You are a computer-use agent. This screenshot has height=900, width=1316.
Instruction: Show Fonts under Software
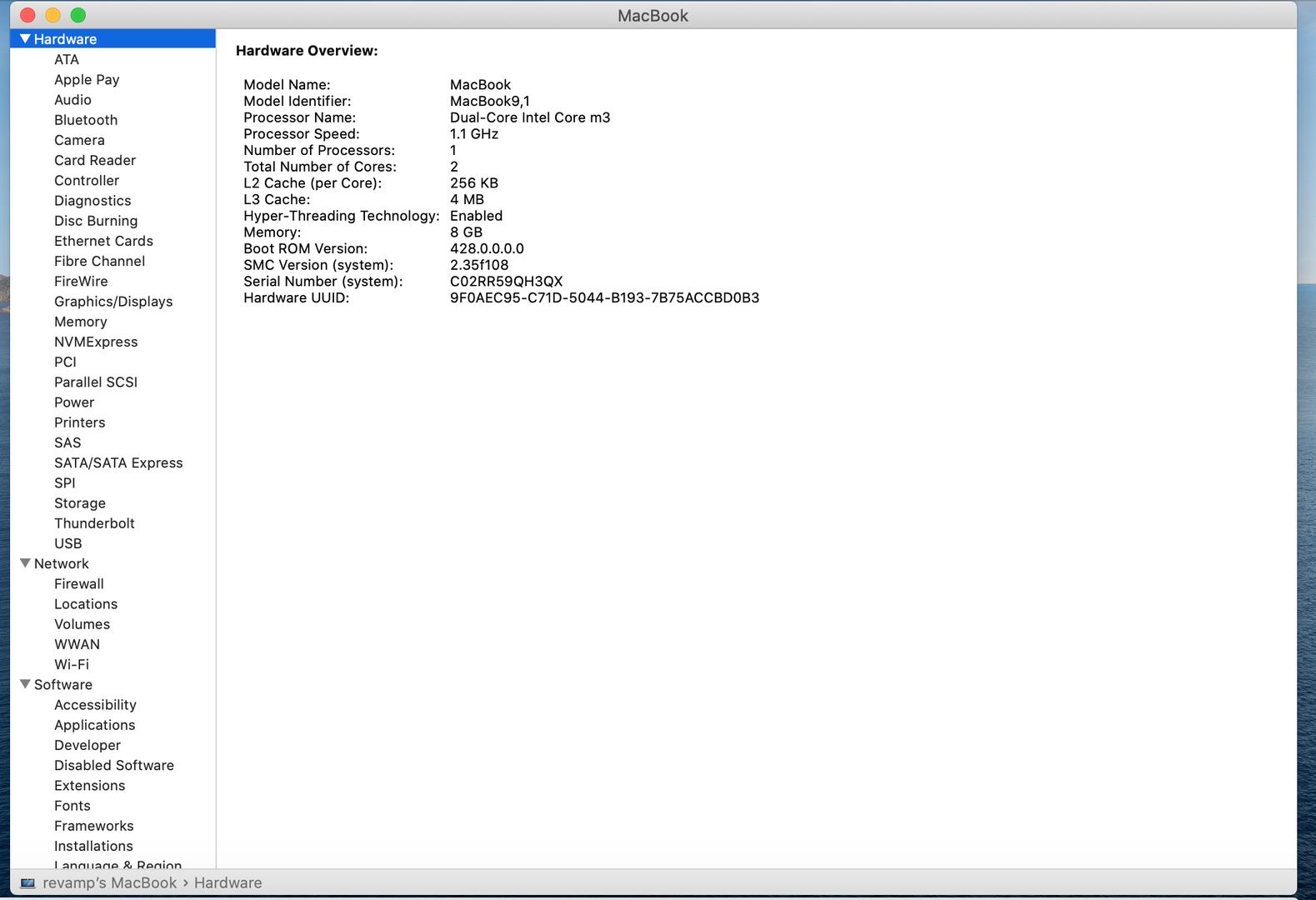click(73, 806)
